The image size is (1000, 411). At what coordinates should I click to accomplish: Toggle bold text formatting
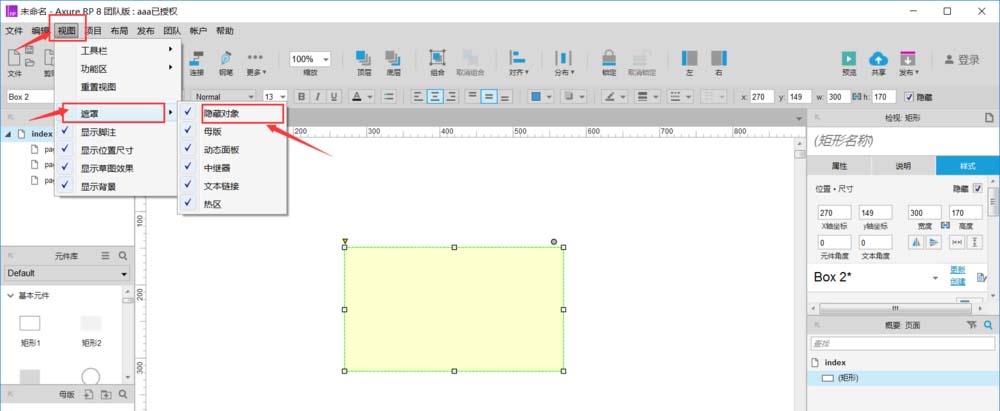(300, 96)
